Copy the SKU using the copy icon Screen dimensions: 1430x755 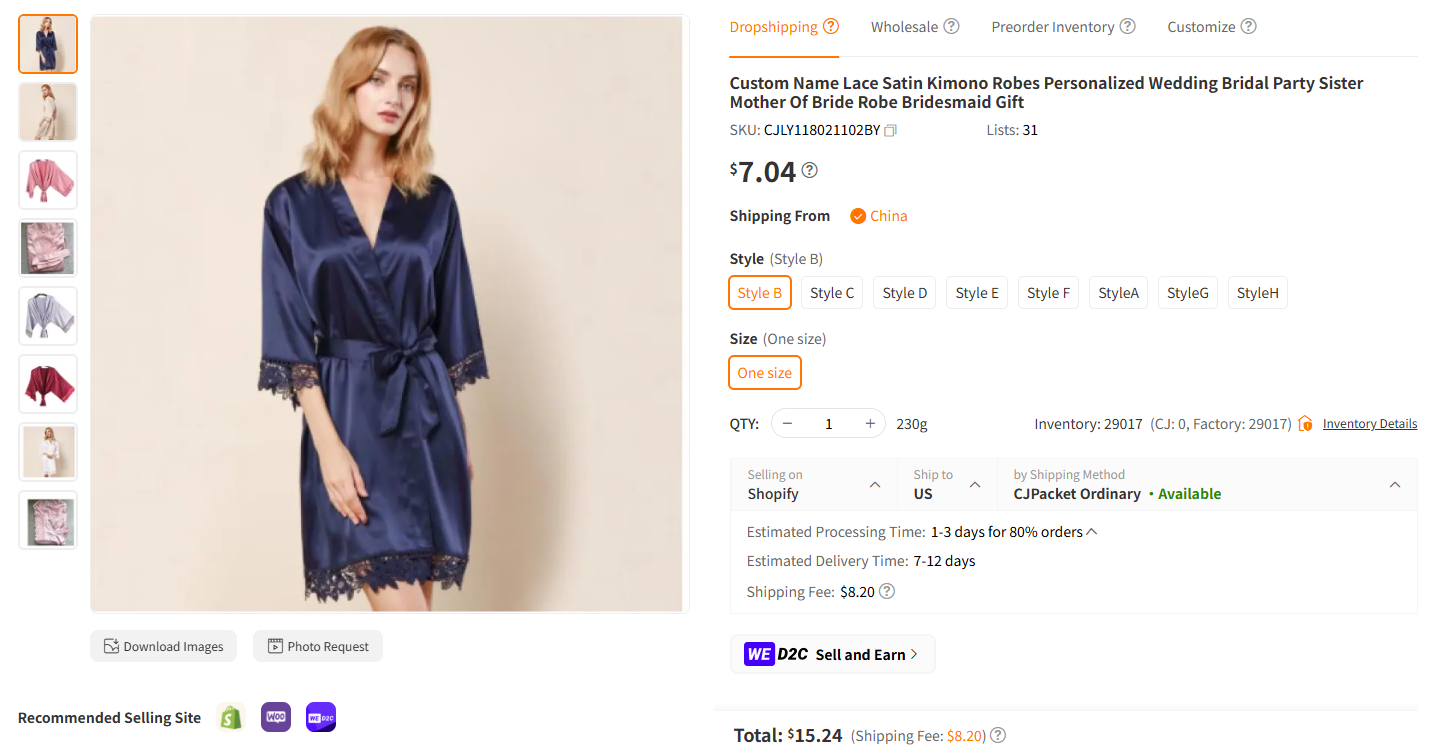pyautogui.click(x=889, y=129)
